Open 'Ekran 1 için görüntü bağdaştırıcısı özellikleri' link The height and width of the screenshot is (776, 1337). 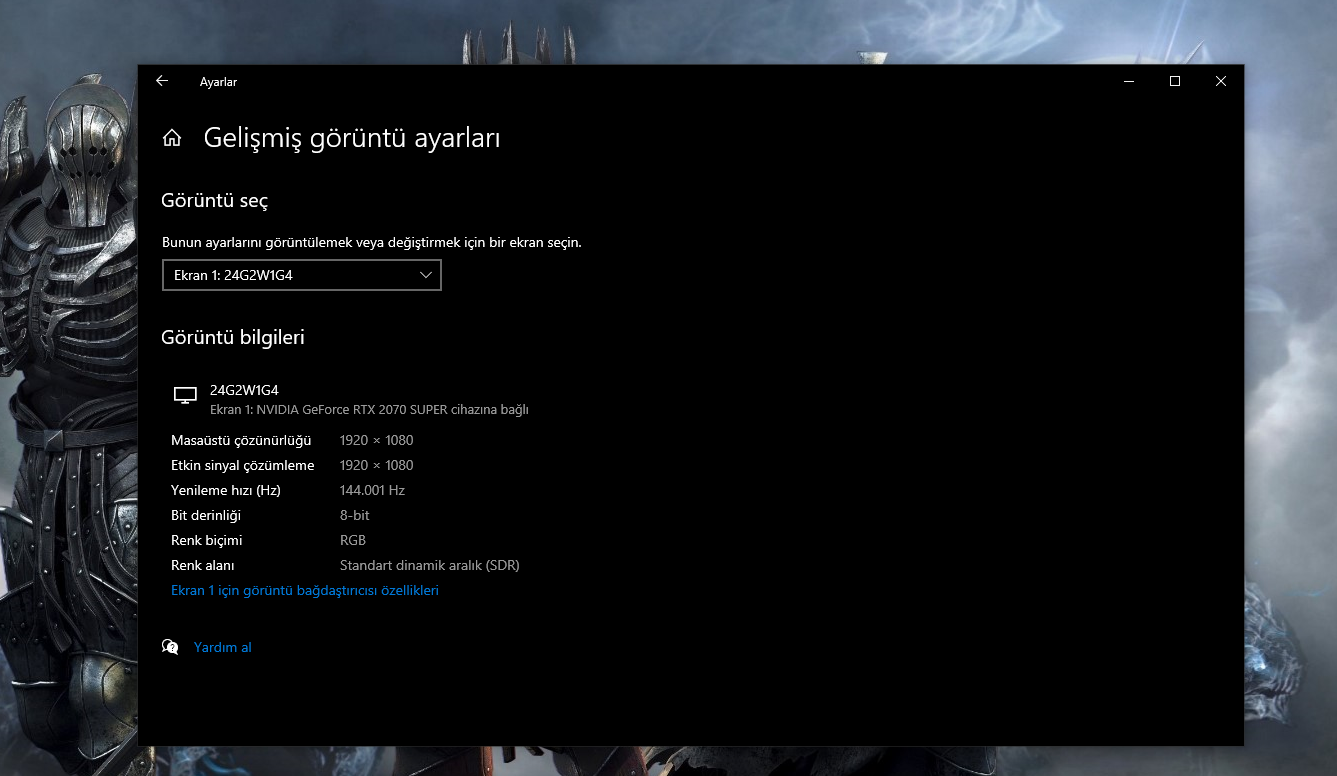[305, 590]
